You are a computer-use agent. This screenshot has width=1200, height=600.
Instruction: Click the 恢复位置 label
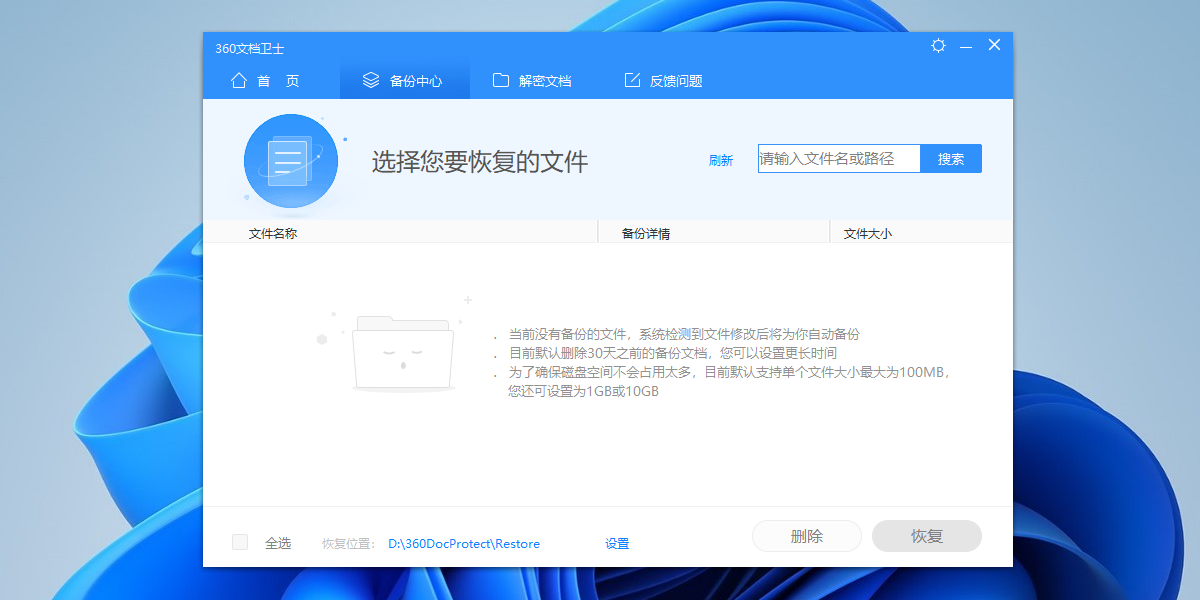[x=350, y=543]
